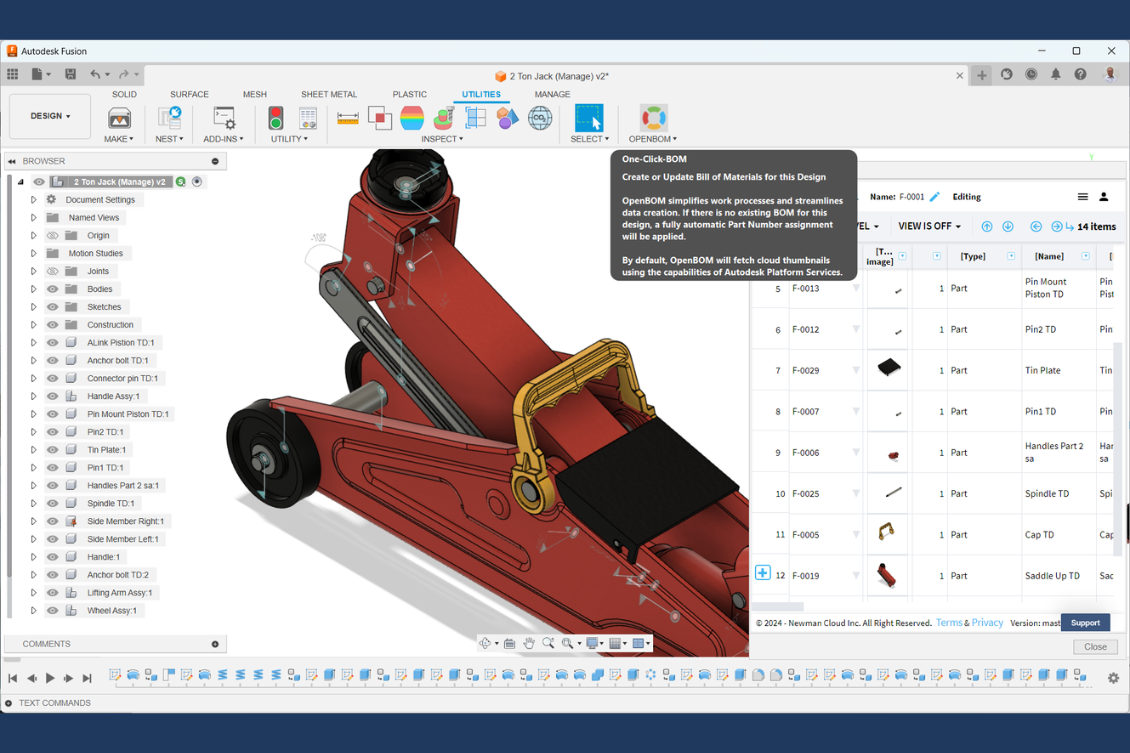Open the Select panel dropdown

[590, 139]
